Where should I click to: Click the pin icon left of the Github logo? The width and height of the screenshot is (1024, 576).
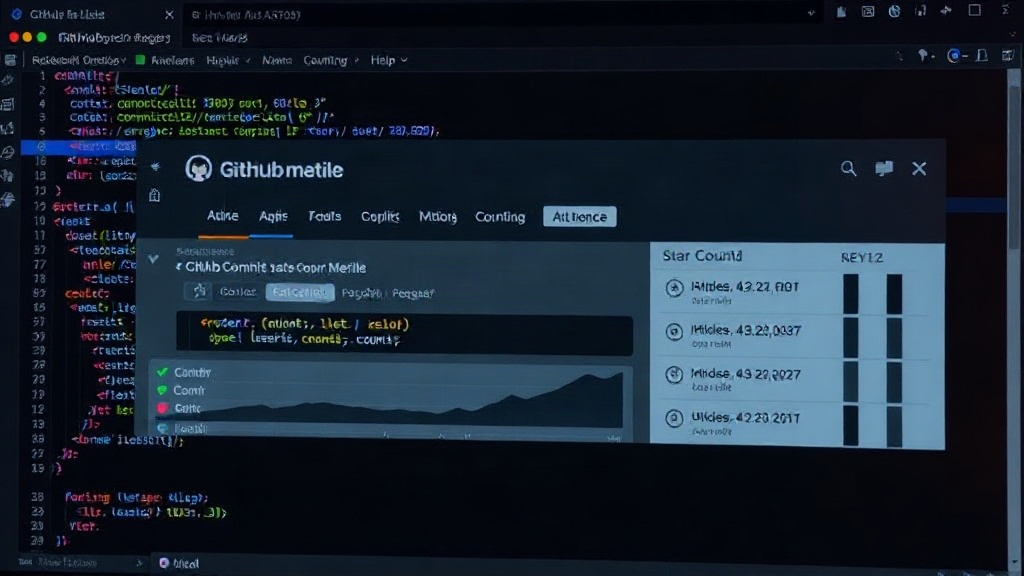click(x=155, y=167)
